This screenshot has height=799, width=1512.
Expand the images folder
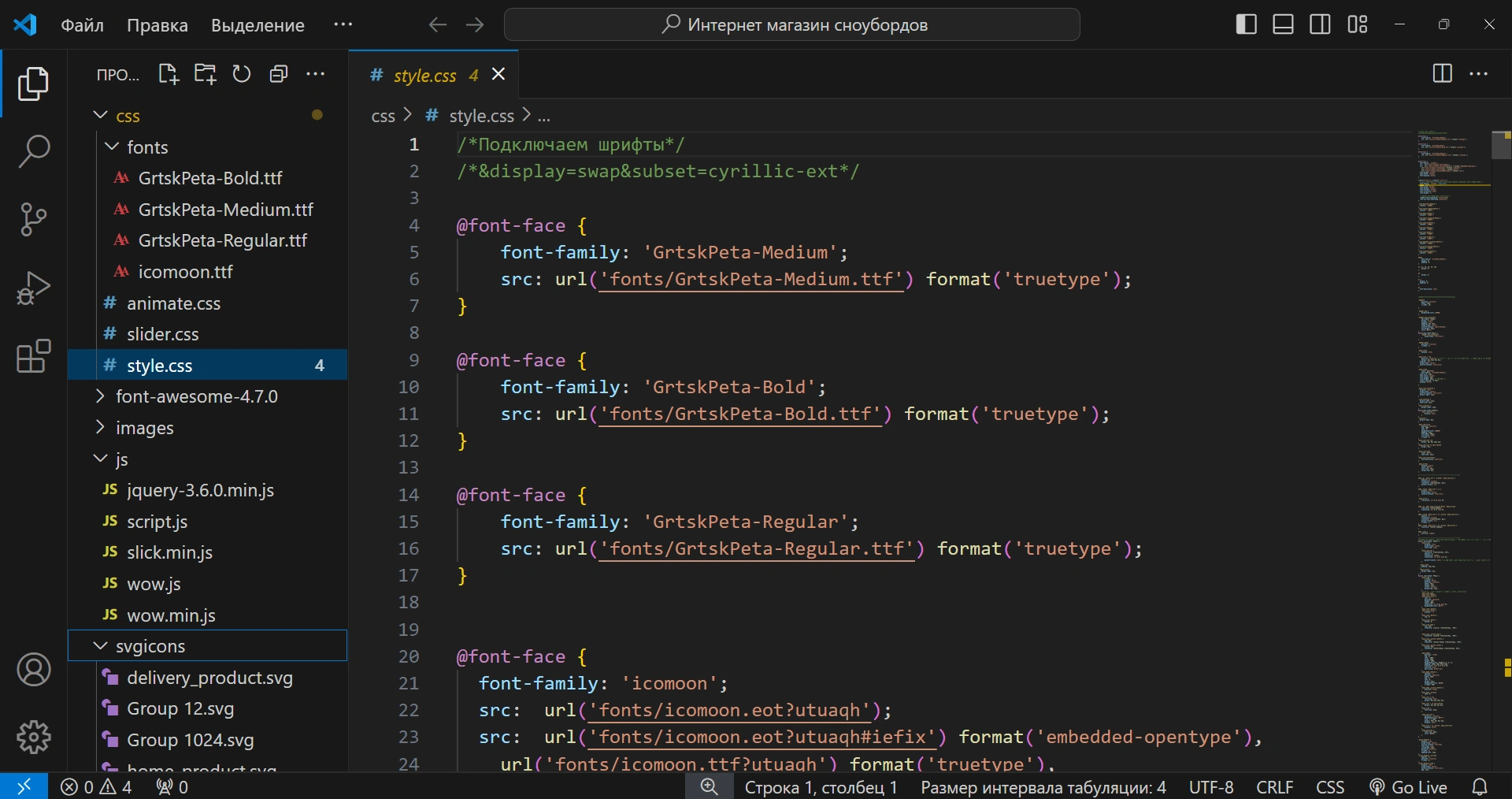[144, 428]
